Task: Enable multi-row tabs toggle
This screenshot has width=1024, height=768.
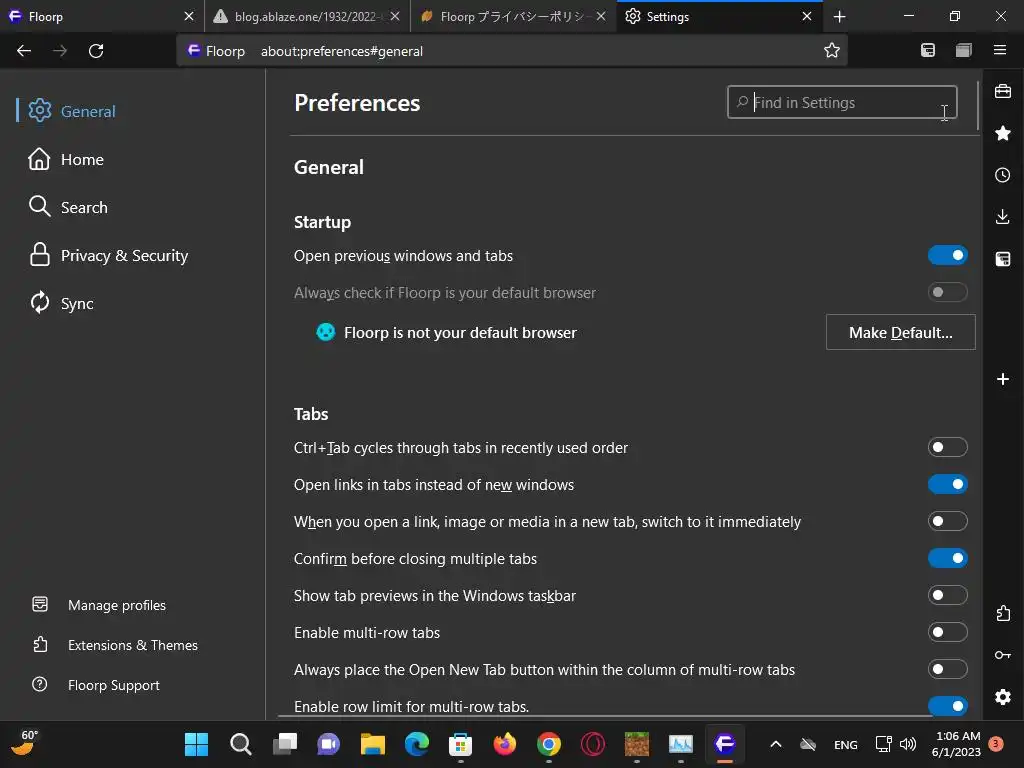Action: [948, 632]
